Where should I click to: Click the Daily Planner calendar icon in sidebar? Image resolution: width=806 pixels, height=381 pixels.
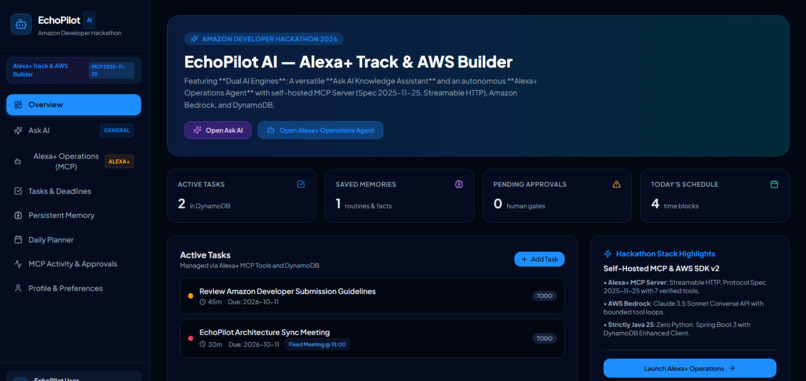click(x=18, y=240)
